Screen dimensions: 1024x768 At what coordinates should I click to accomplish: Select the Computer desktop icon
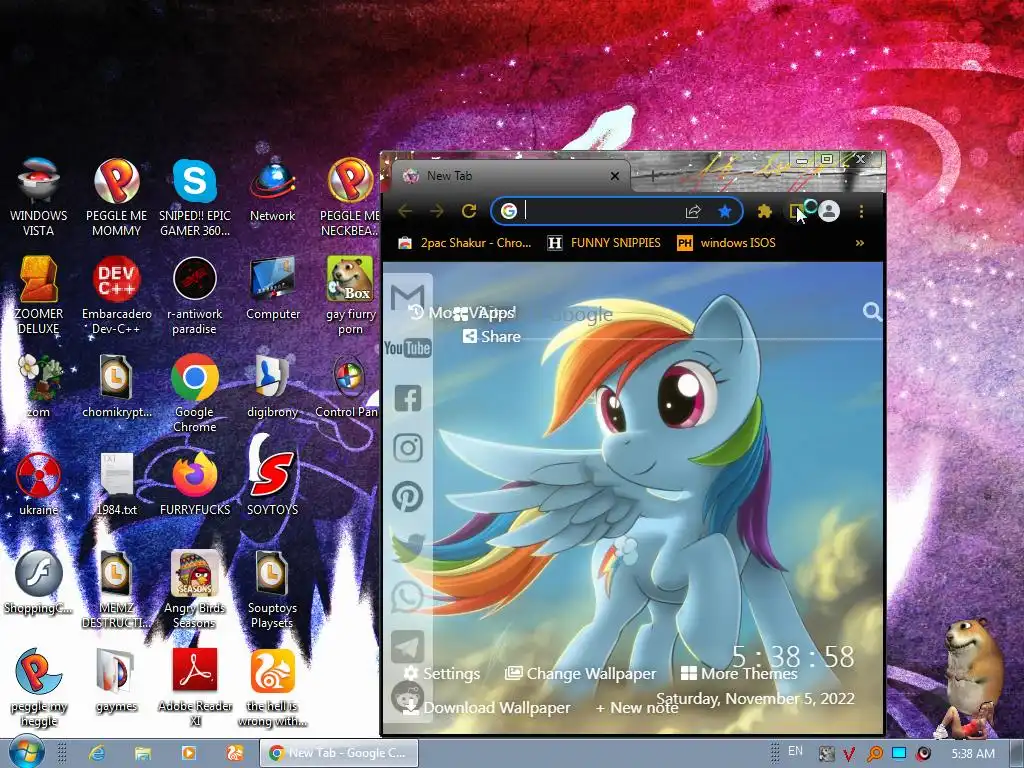click(x=273, y=289)
